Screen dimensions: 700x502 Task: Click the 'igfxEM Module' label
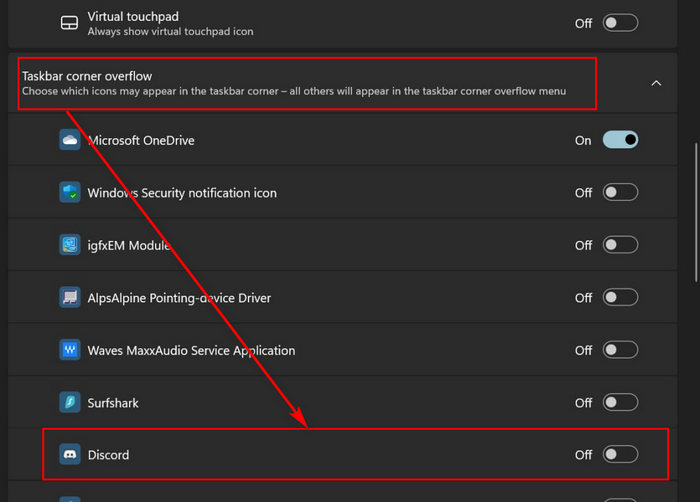pos(129,245)
